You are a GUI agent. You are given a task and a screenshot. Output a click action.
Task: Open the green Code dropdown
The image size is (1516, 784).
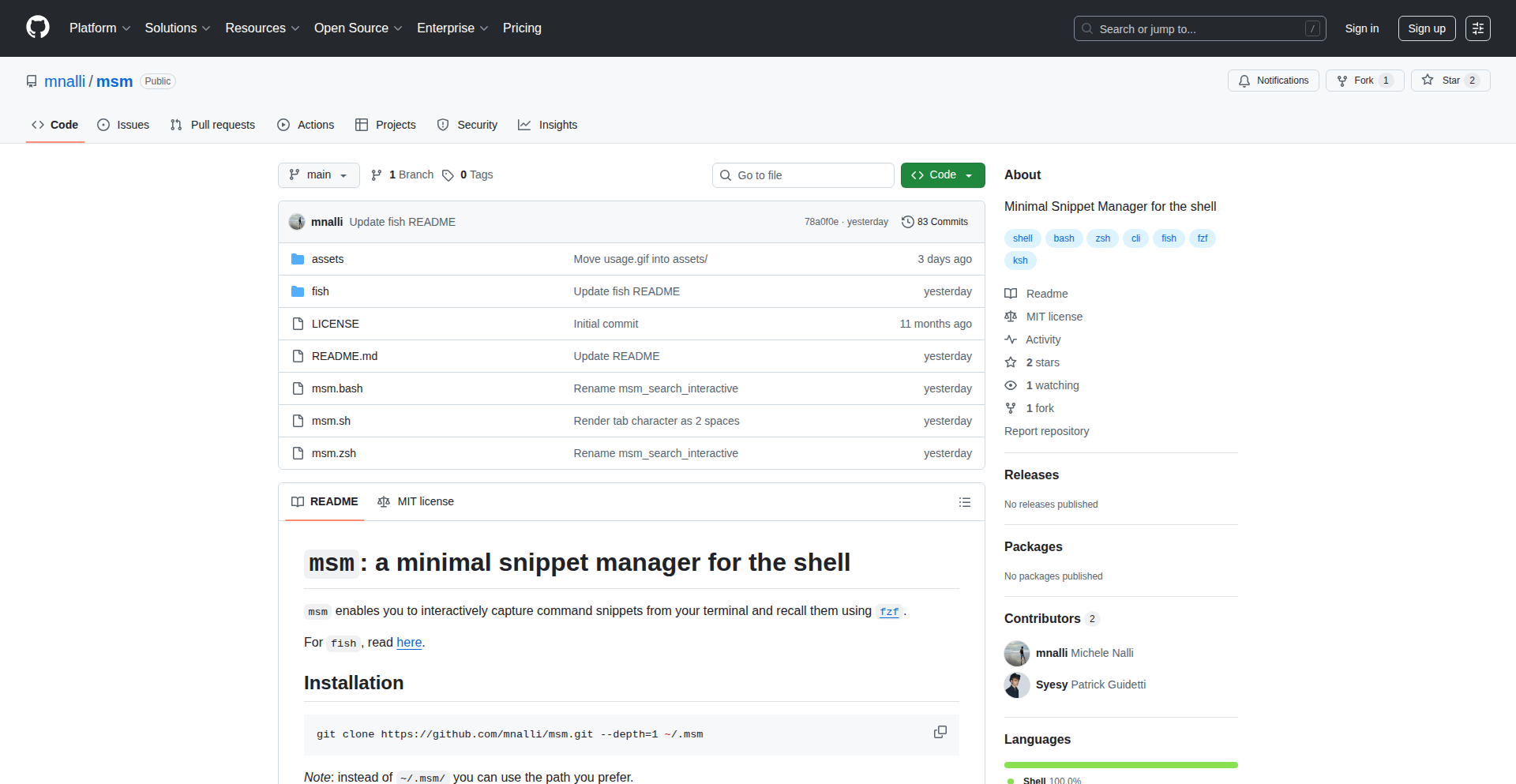tap(943, 175)
